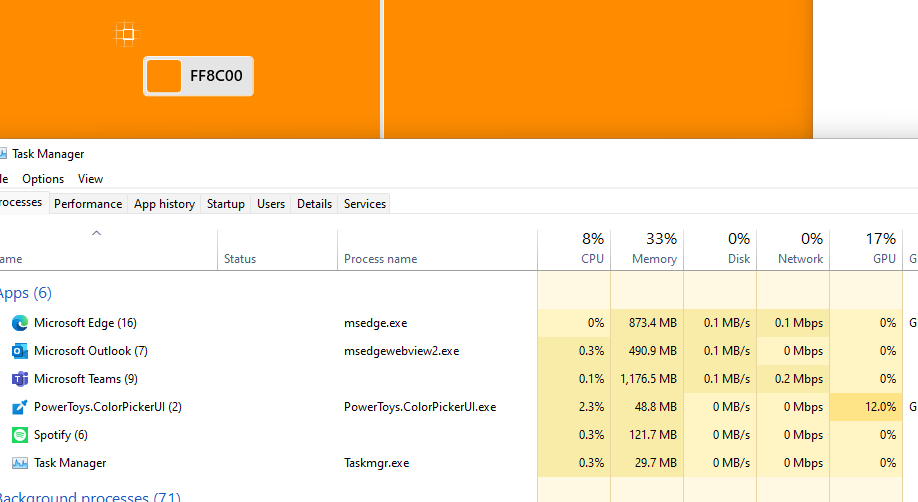Click the 12.0% GPU cell for PowerToys
The width and height of the screenshot is (918, 502).
(x=866, y=407)
